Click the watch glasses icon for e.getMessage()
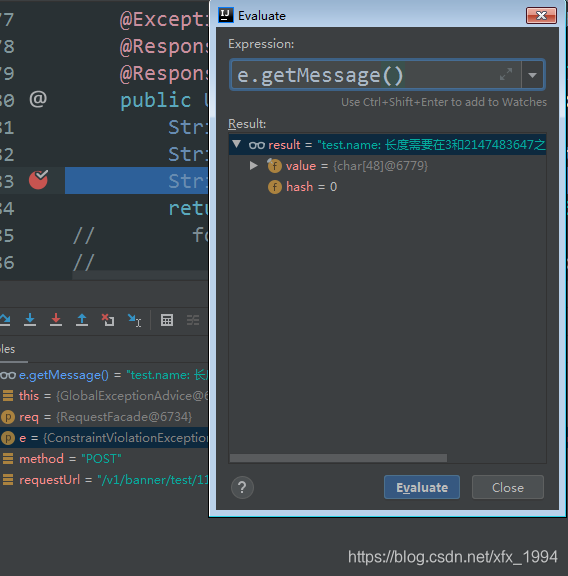The height and width of the screenshot is (576, 568). click(x=8, y=375)
